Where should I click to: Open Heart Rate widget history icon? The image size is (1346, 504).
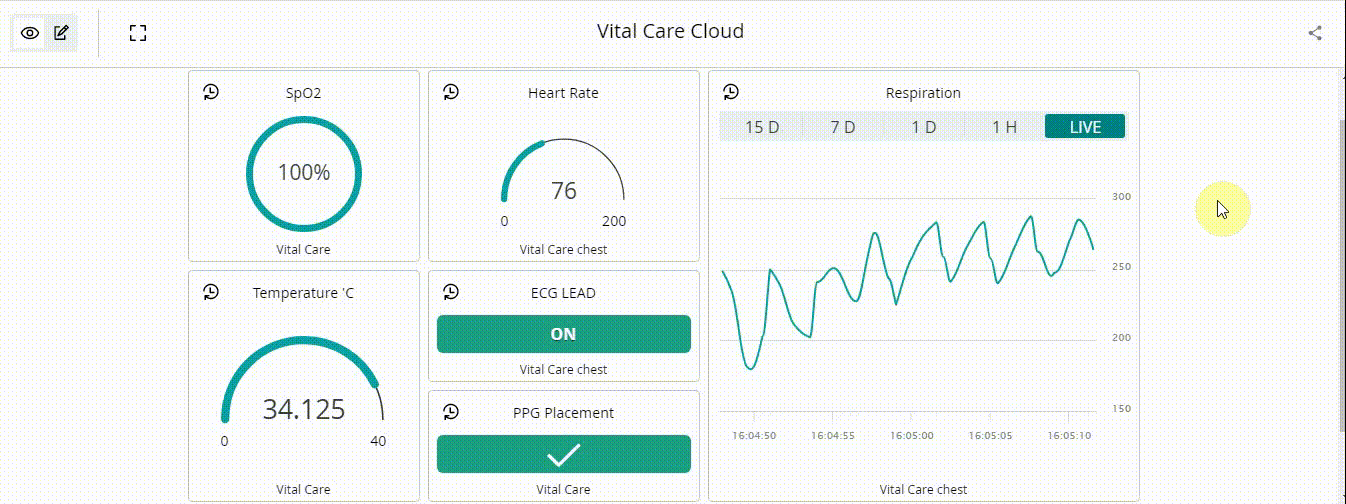pyautogui.click(x=451, y=92)
